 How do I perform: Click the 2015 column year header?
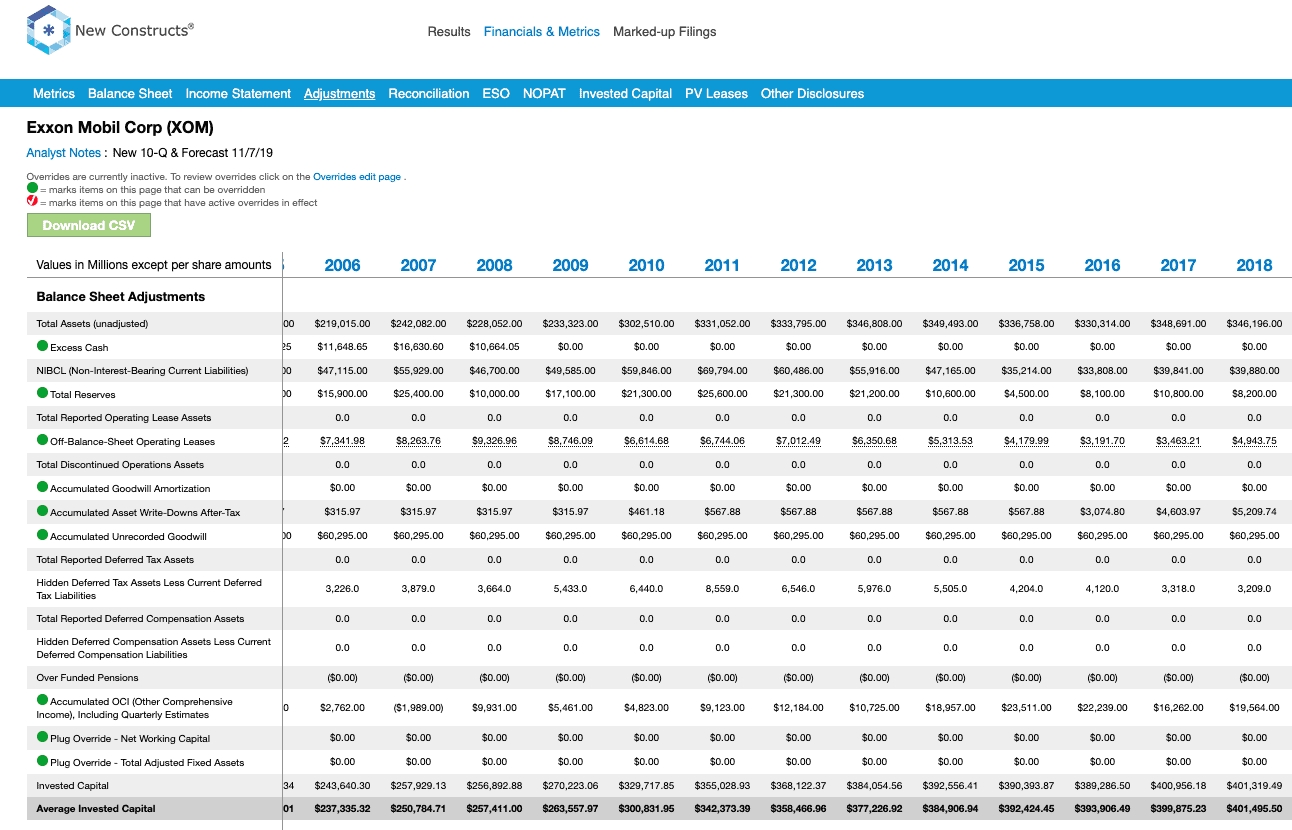click(1026, 265)
